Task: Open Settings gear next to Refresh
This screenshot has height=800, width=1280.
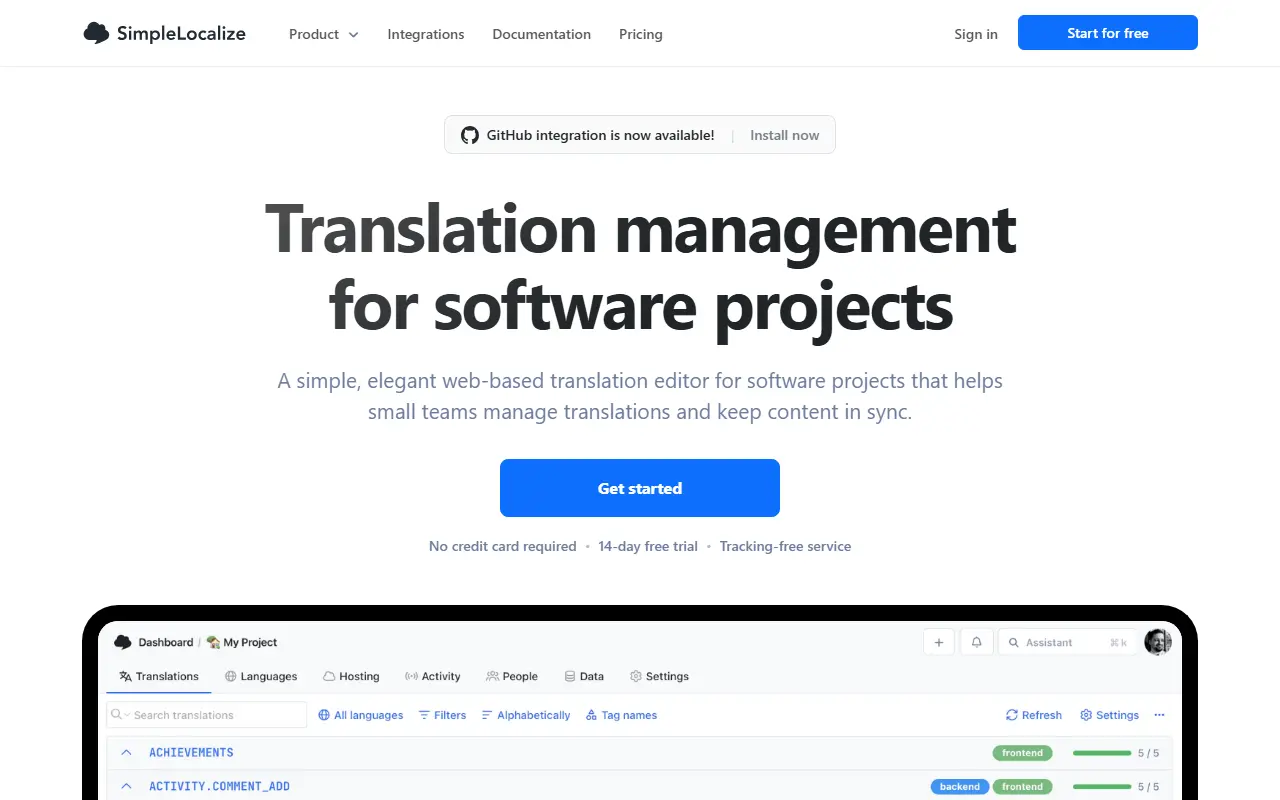Action: coord(1110,715)
